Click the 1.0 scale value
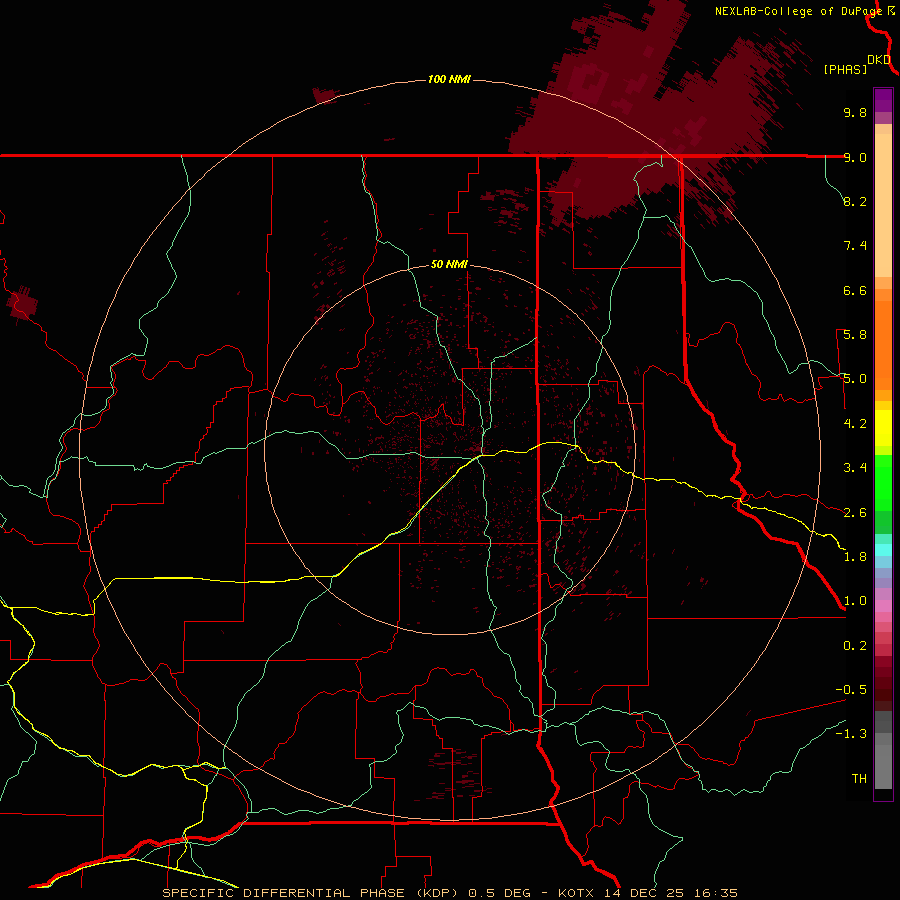 point(855,601)
